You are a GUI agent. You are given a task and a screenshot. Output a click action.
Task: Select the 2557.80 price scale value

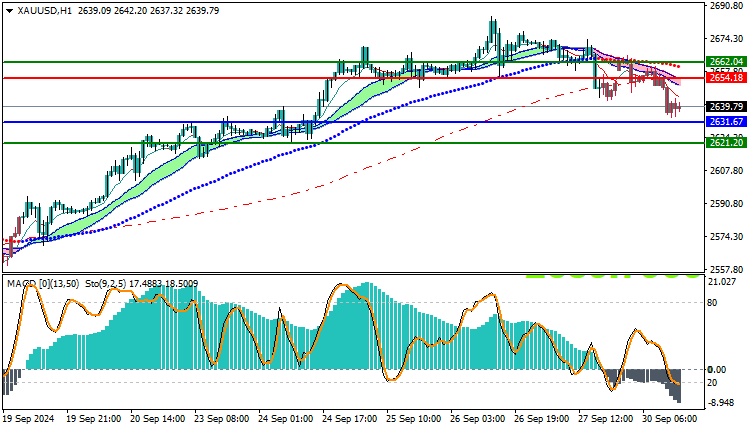(726, 269)
